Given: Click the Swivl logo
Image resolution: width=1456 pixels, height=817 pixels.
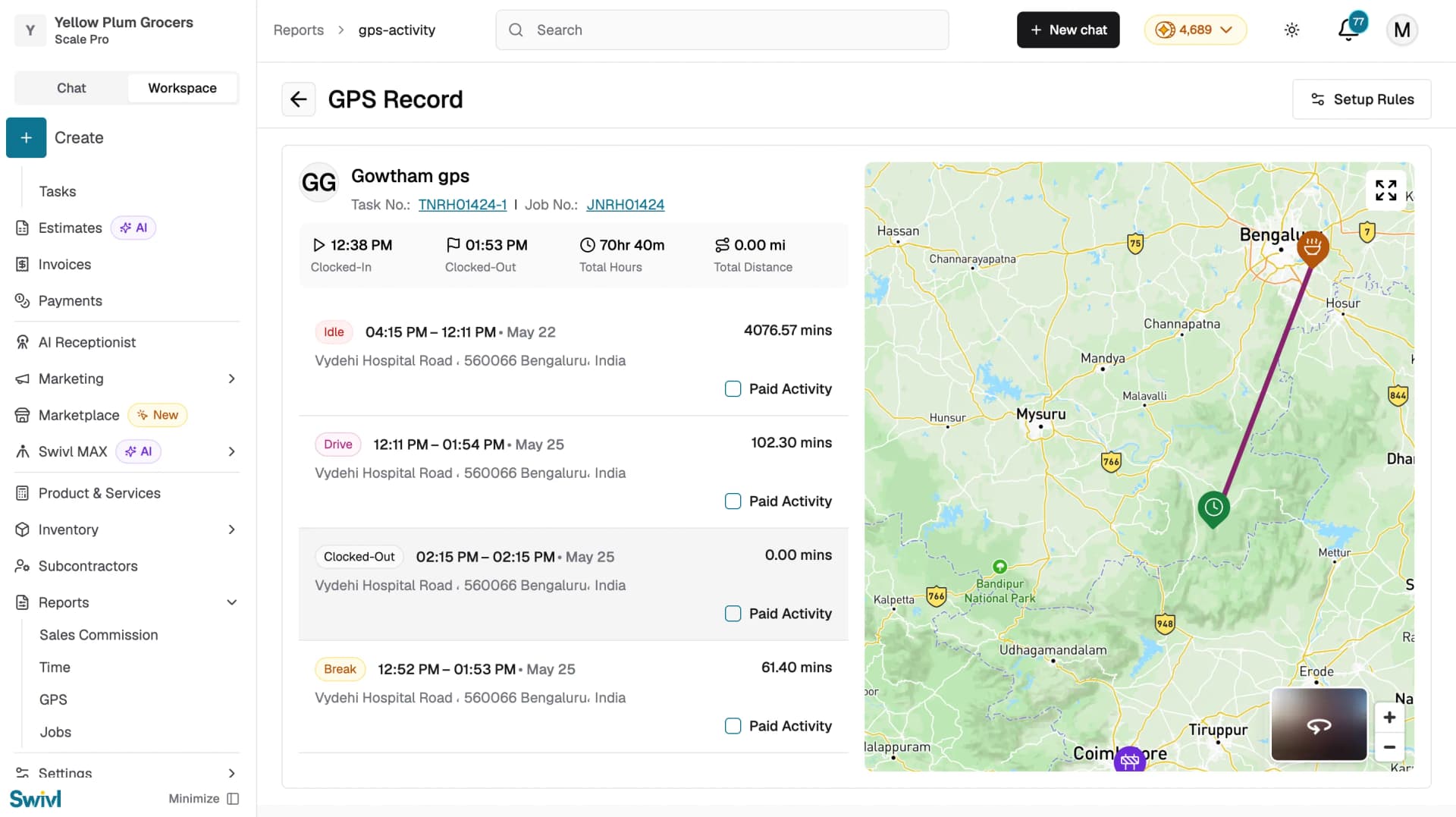Looking at the screenshot, I should coord(36,799).
